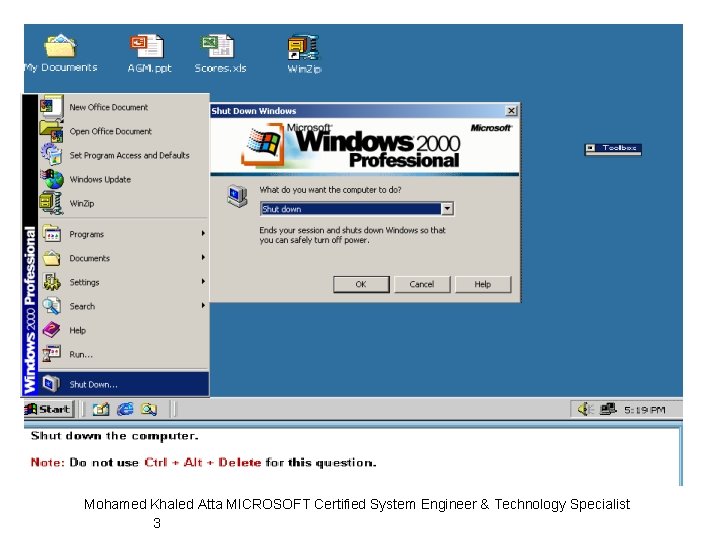Click the Search magnifier icon

click(51, 306)
